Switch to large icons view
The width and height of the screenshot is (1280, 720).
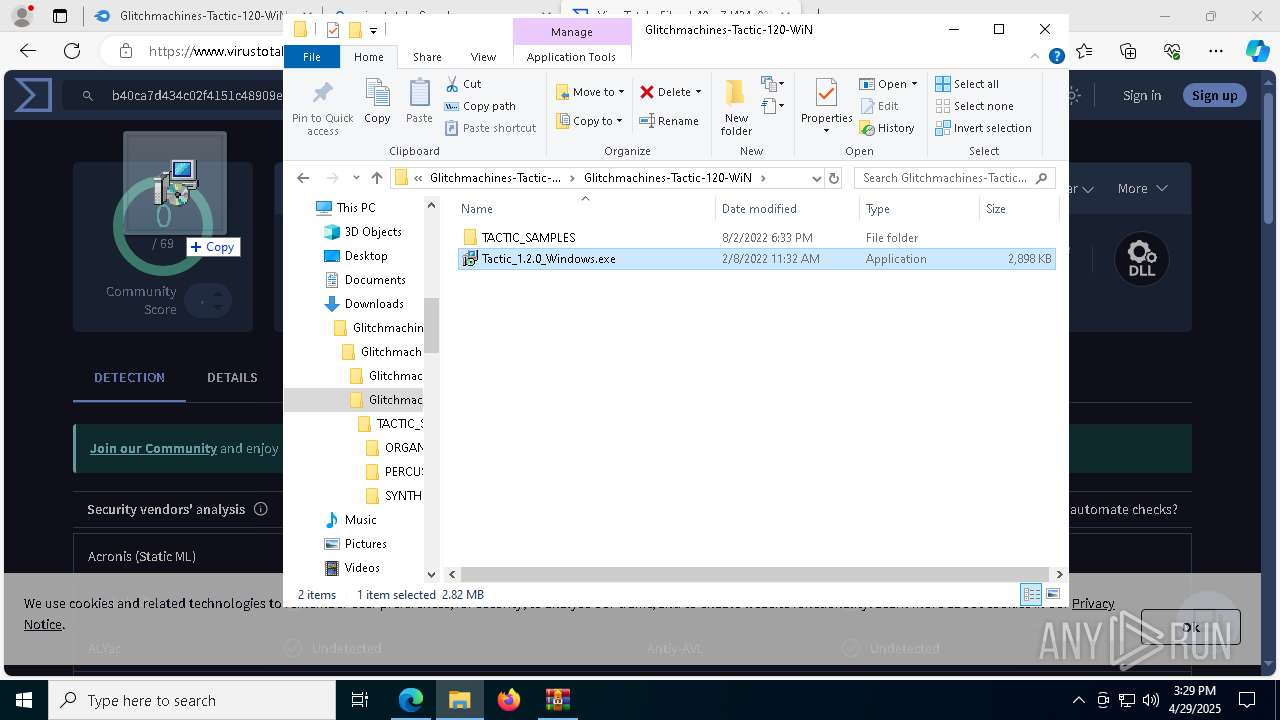click(x=1053, y=594)
